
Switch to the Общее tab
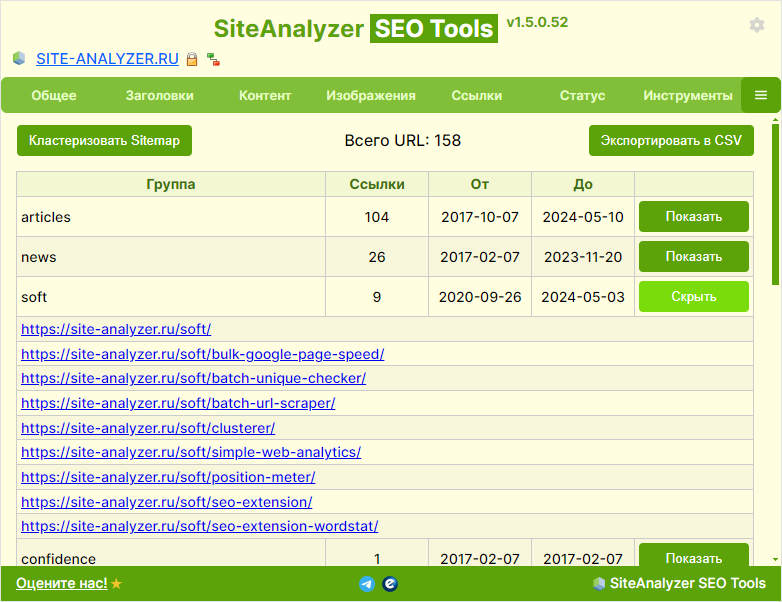pyautogui.click(x=54, y=95)
